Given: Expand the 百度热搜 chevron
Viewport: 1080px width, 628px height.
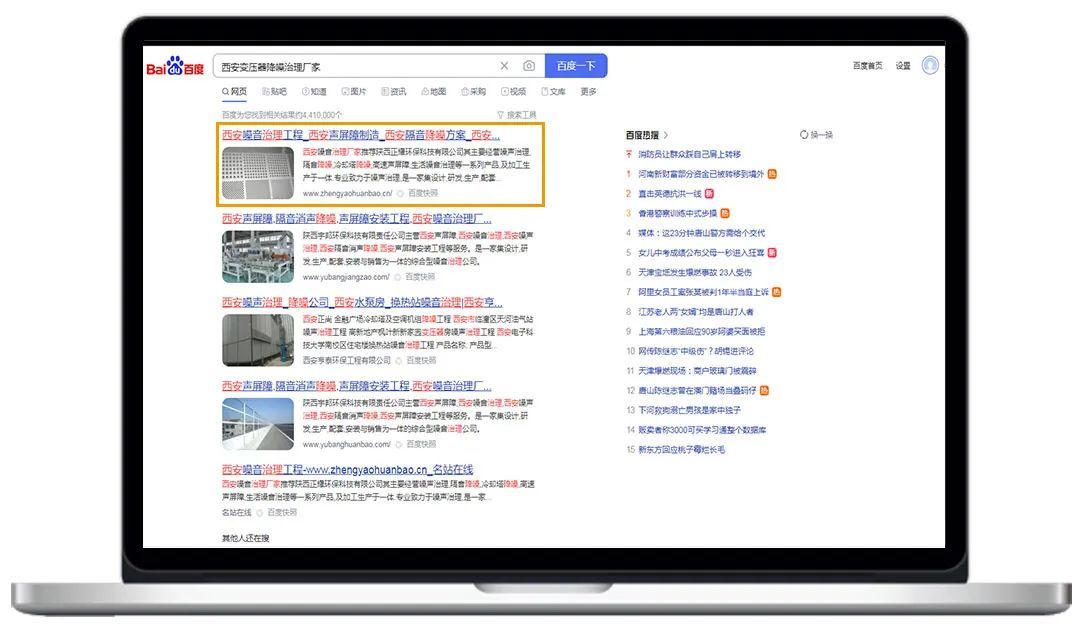Looking at the screenshot, I should [666, 135].
